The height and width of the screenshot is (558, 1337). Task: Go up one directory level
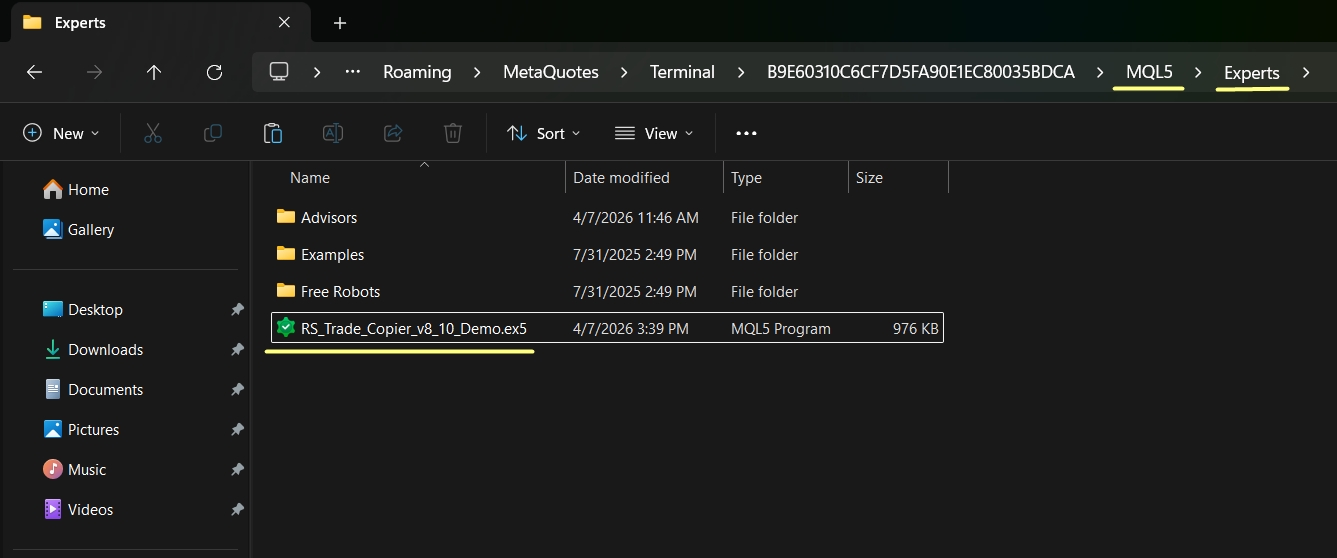coord(154,72)
